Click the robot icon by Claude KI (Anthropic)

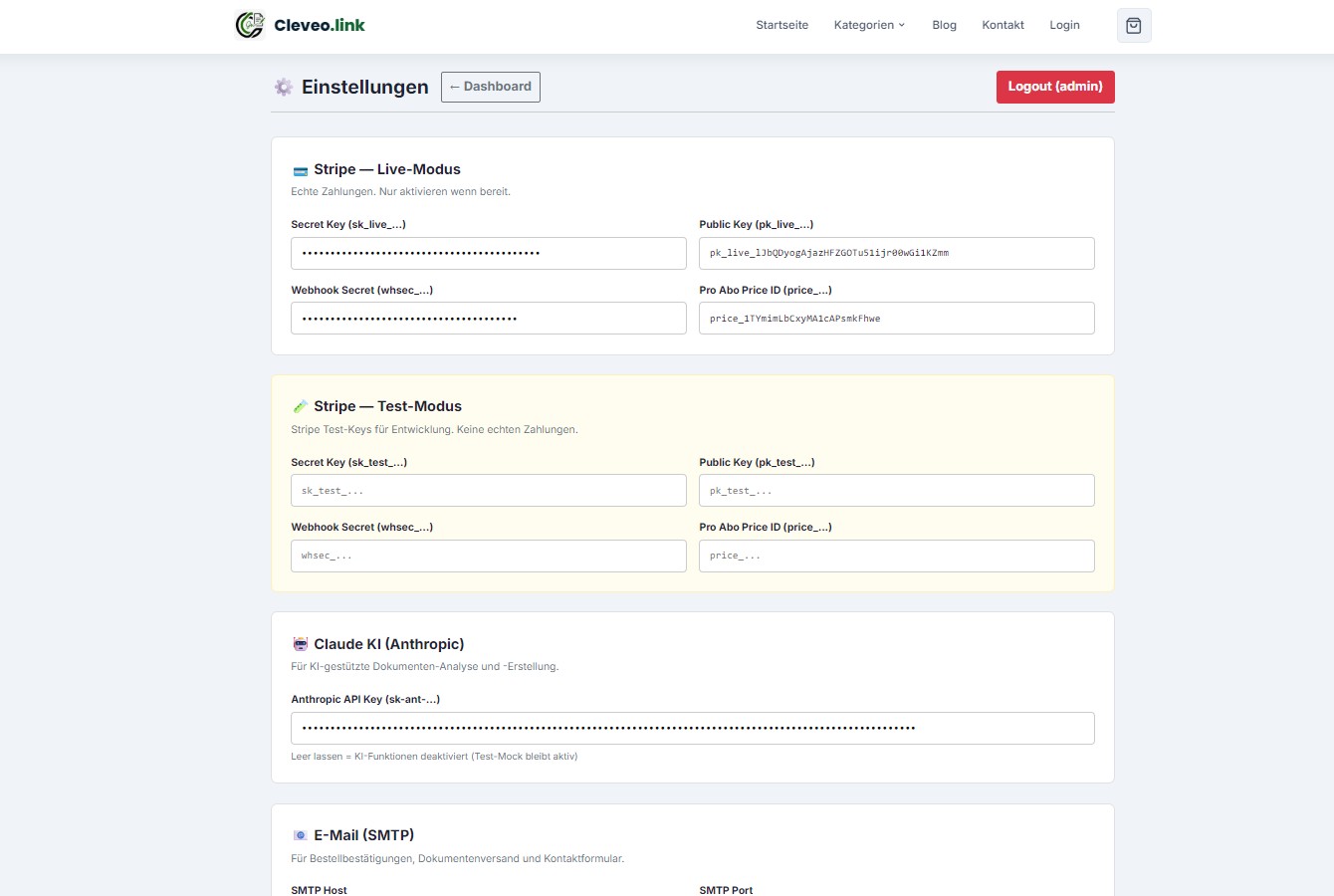click(301, 644)
